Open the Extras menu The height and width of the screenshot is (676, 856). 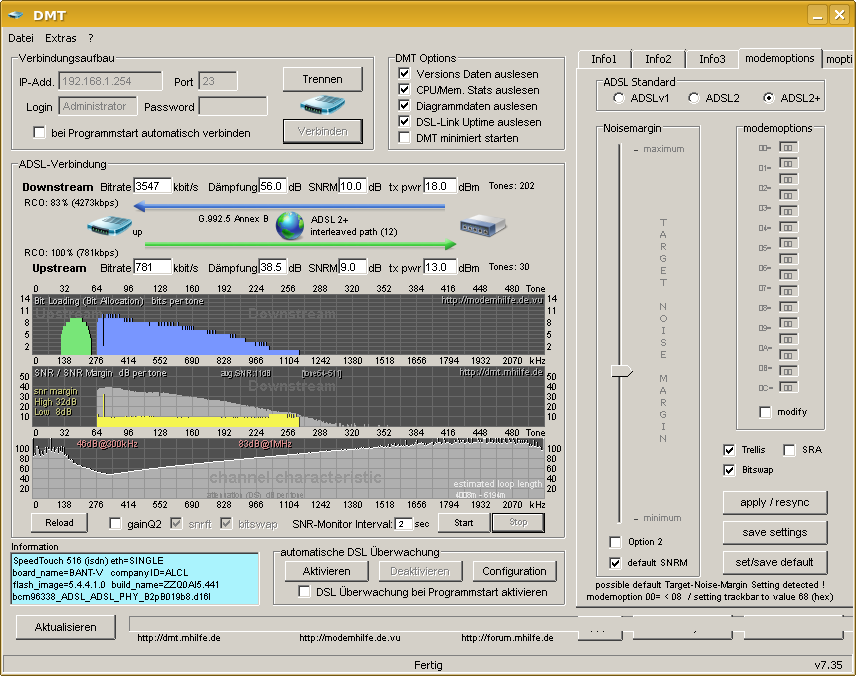61,38
